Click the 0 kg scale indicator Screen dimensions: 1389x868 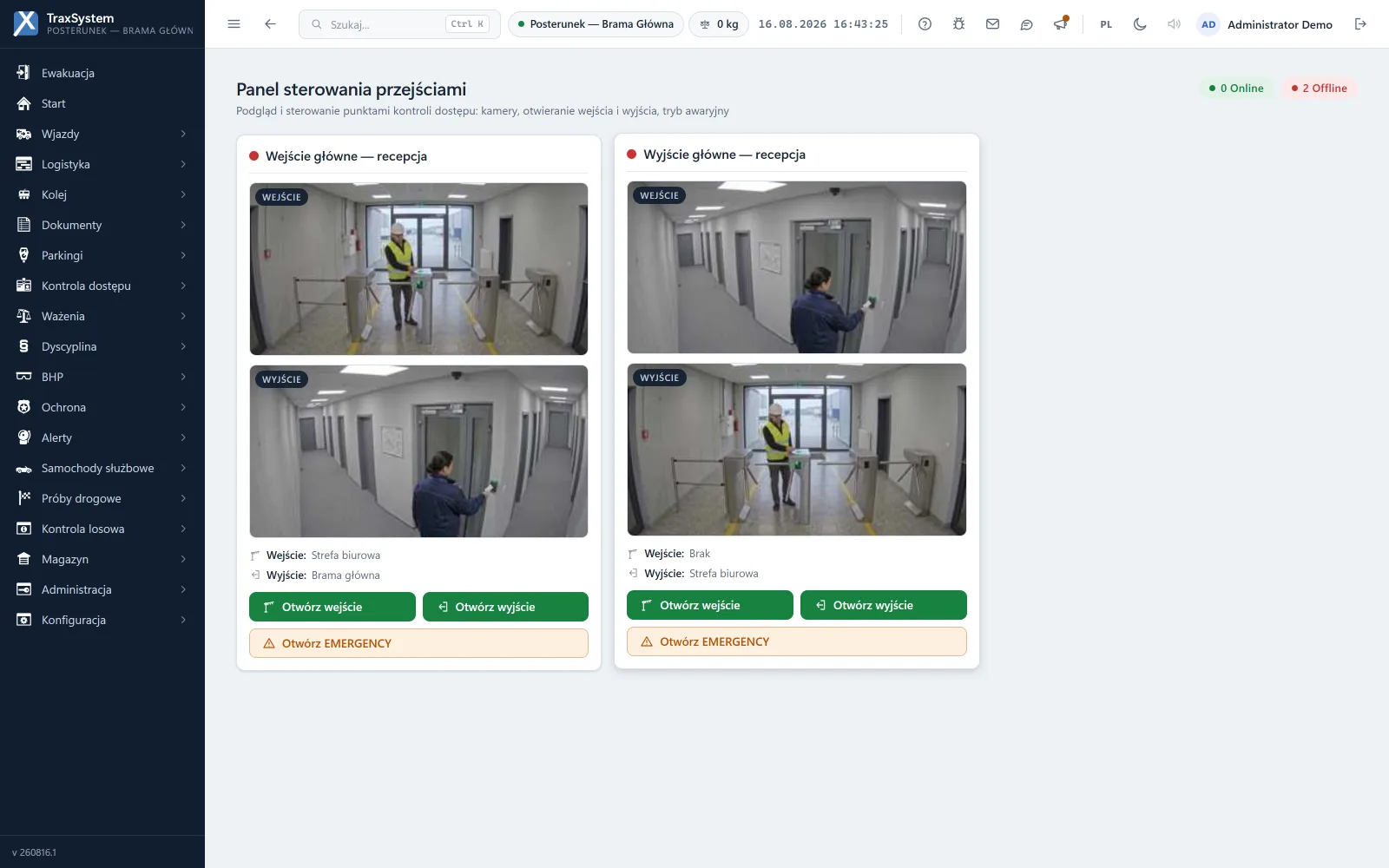click(x=719, y=24)
